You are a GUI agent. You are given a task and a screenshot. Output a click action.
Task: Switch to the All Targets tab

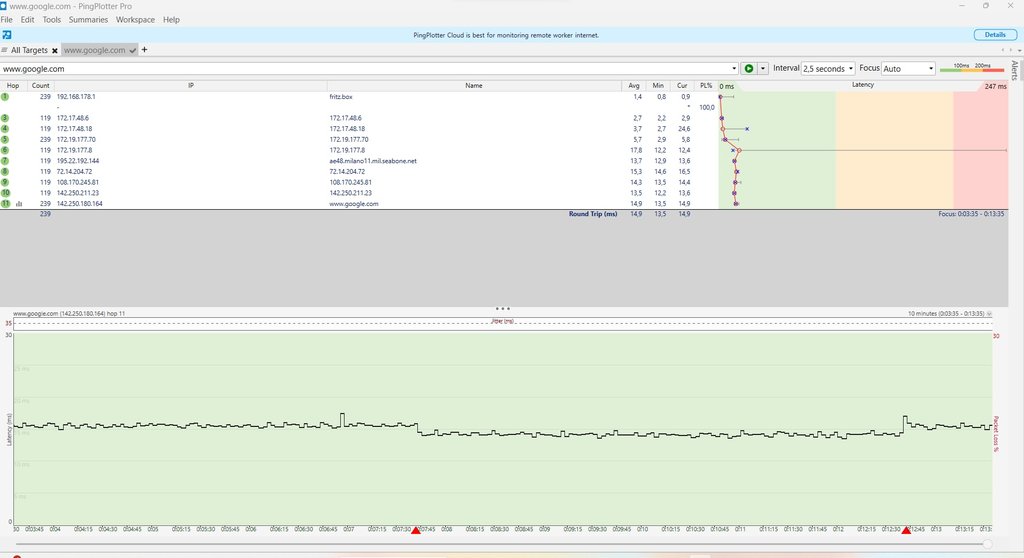pos(29,50)
